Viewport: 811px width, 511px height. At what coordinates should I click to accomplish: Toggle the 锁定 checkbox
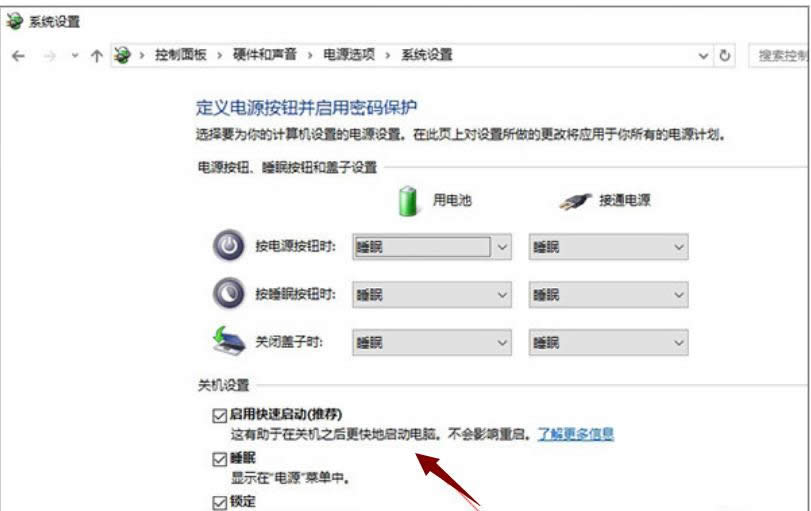219,502
